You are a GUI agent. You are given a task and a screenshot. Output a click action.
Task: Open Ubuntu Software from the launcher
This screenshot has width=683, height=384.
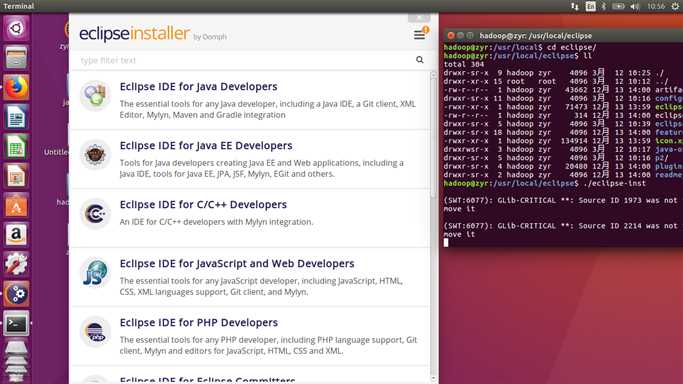coord(16,205)
